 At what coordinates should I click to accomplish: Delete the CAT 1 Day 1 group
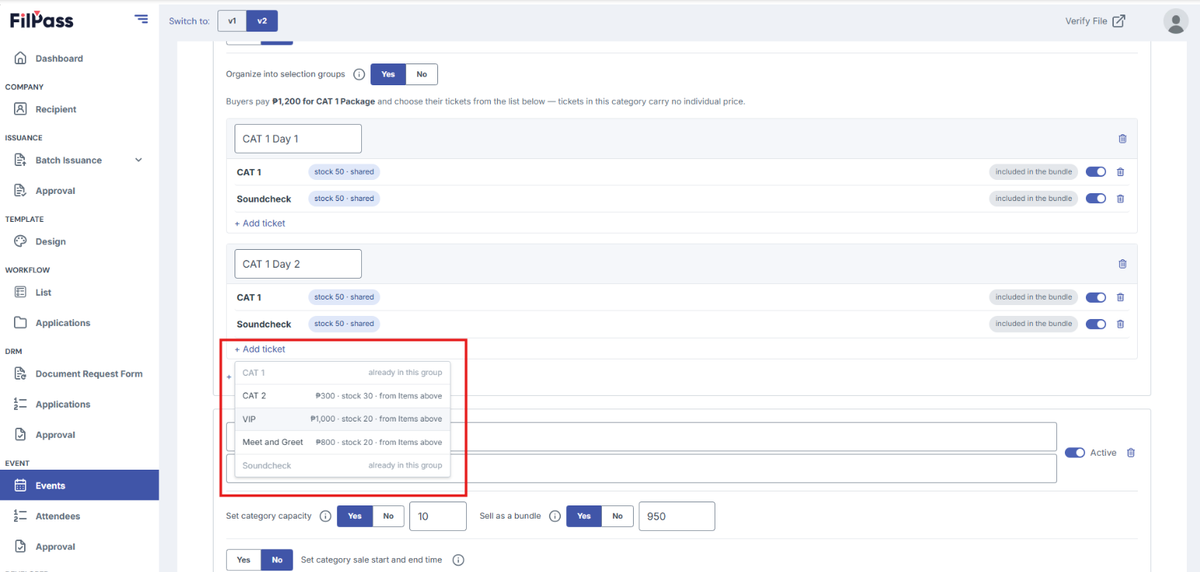point(1122,139)
